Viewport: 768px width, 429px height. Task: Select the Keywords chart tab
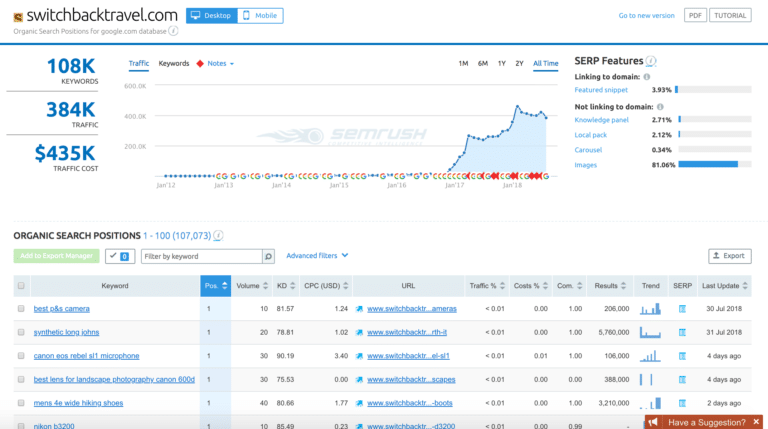(x=174, y=64)
